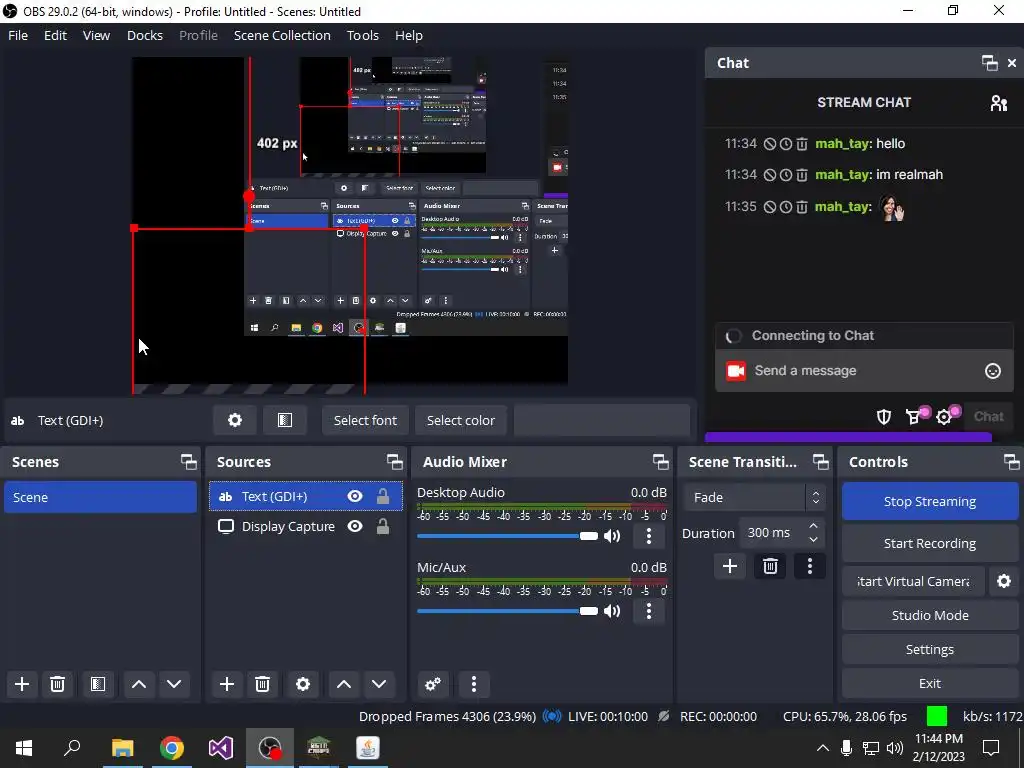The height and width of the screenshot is (768, 1024).
Task: Add a new source with plus icon
Action: click(x=227, y=684)
